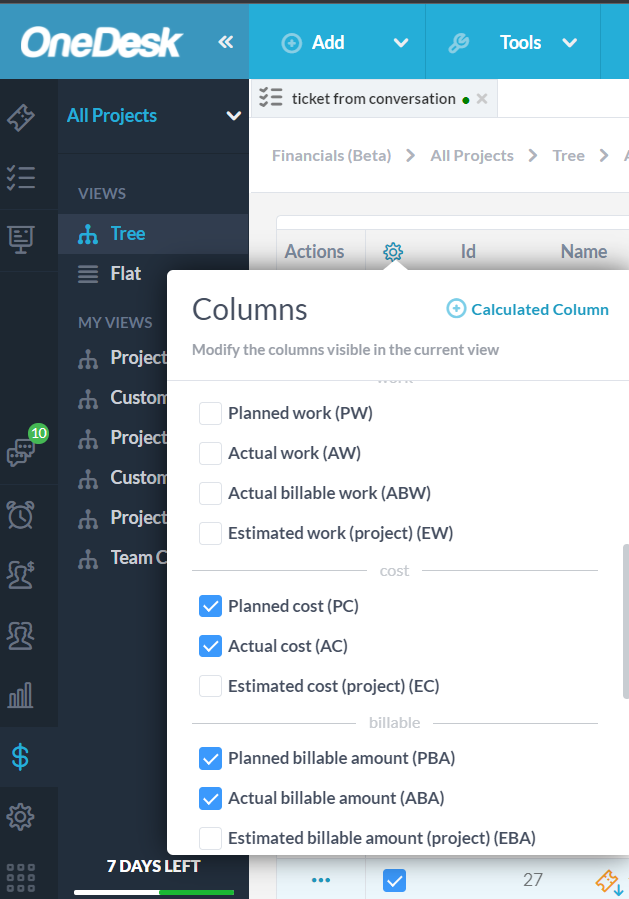Open the Tools dropdown
The image size is (629, 899).
click(569, 43)
